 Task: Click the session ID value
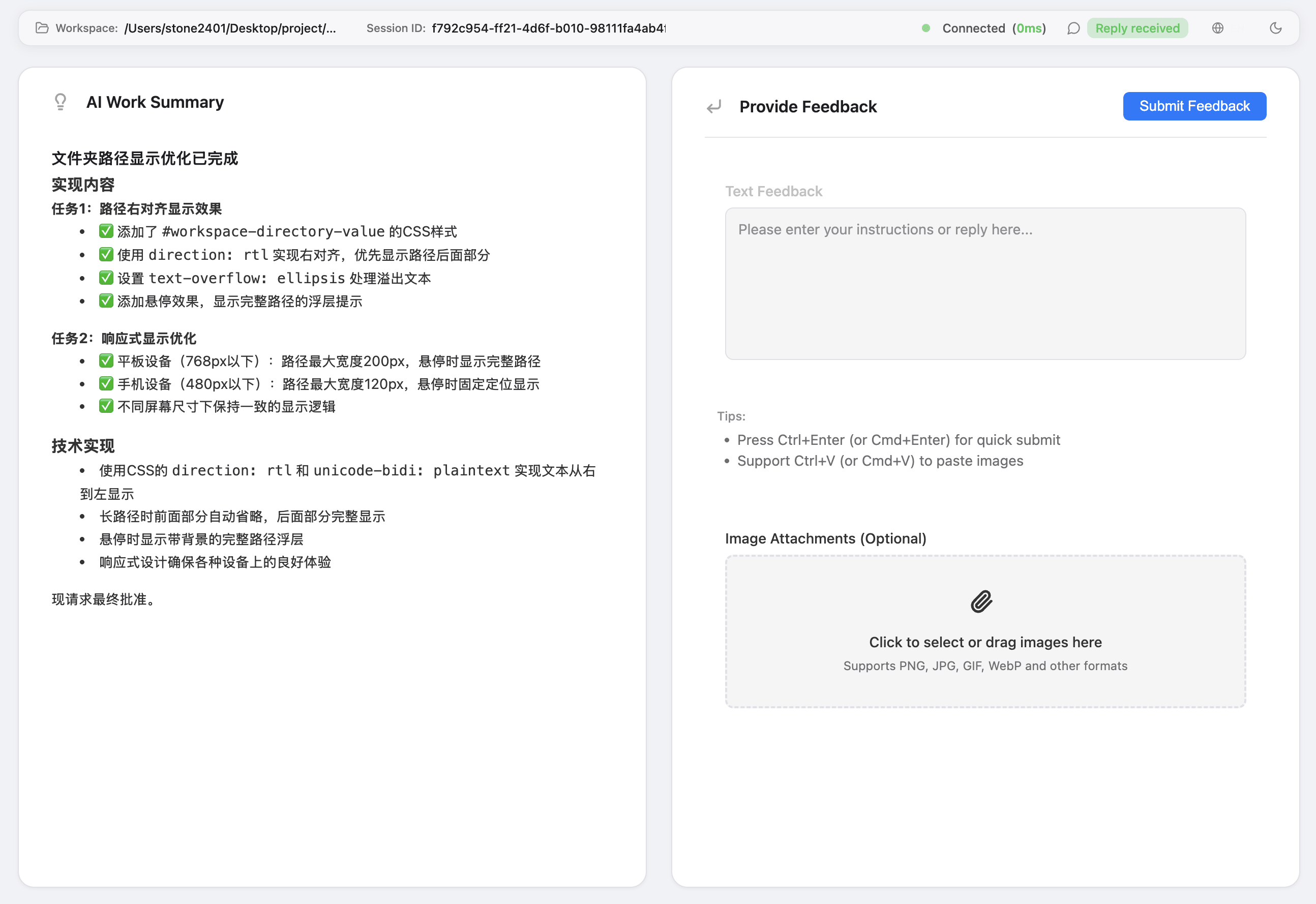(x=548, y=28)
